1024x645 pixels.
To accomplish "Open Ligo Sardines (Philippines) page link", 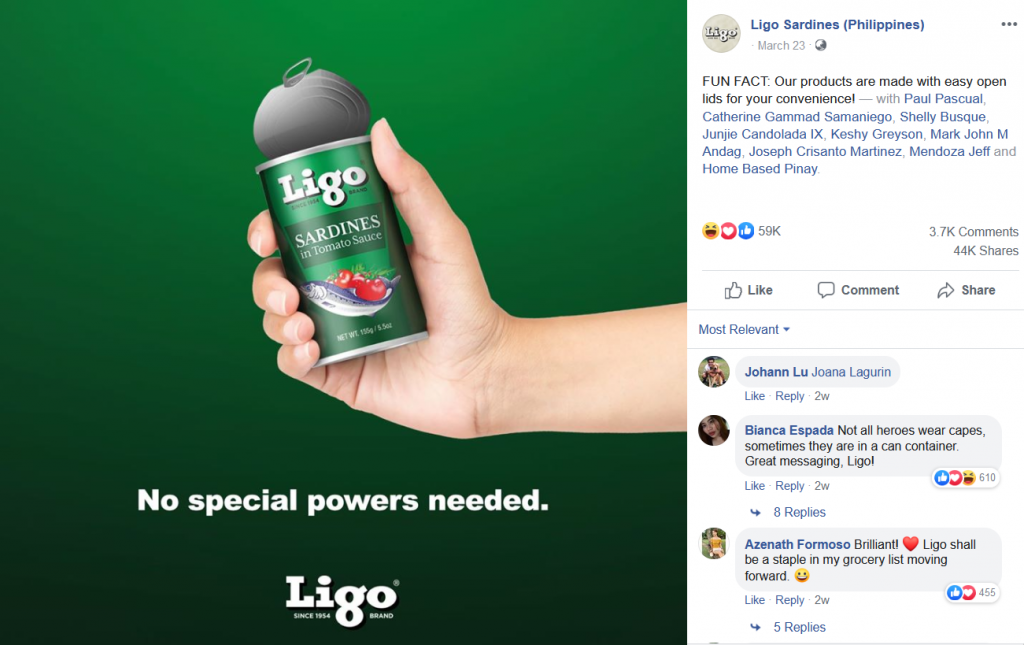I will click(837, 25).
